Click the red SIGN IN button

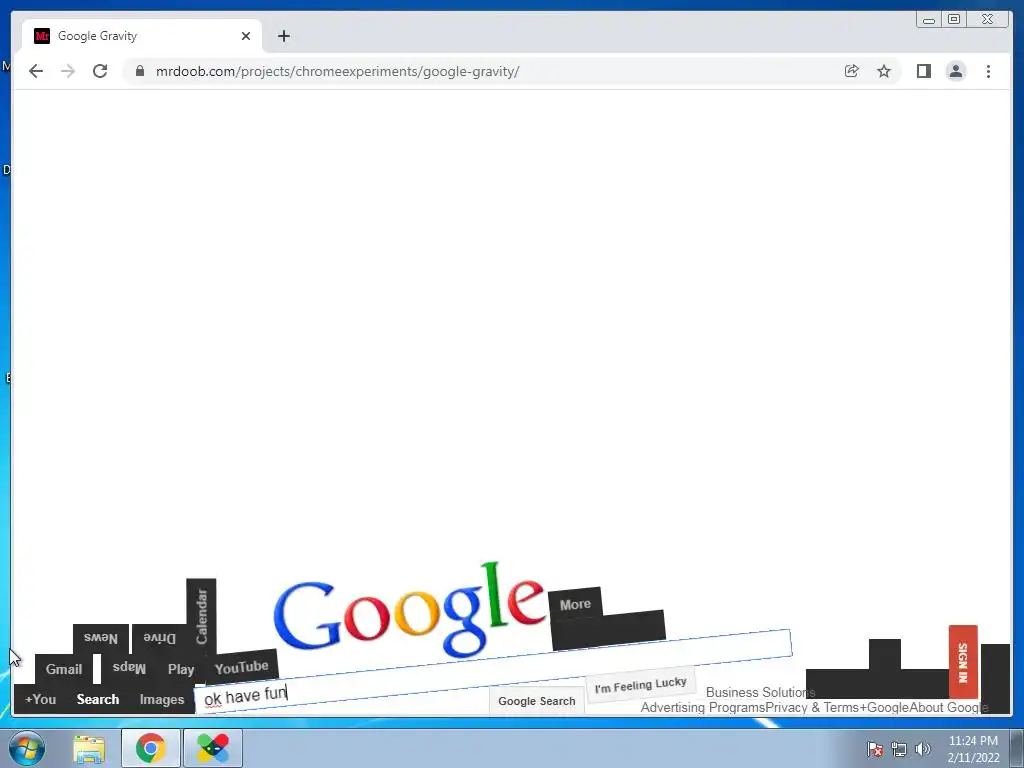(963, 662)
